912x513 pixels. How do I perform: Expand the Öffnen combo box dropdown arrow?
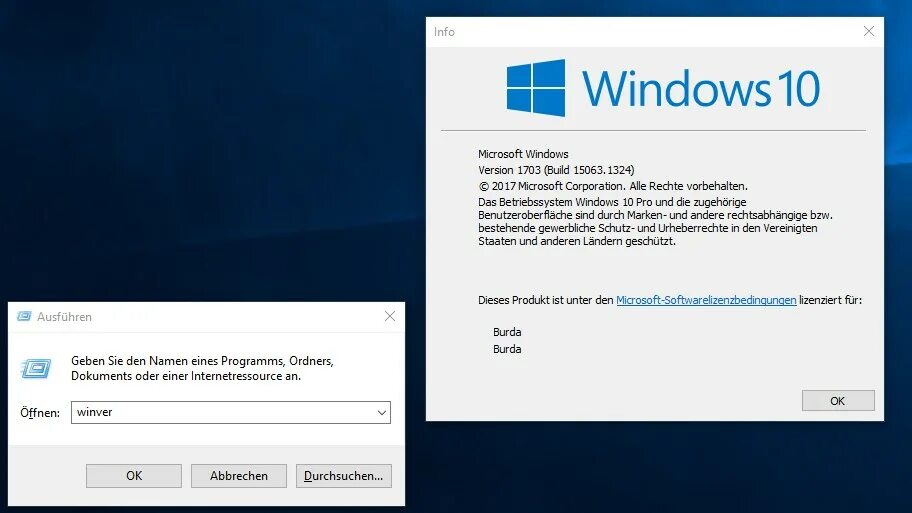pyautogui.click(x=382, y=412)
